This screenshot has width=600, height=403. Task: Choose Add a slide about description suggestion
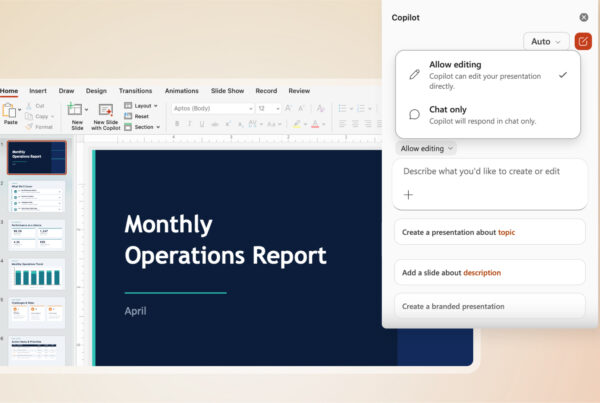489,272
